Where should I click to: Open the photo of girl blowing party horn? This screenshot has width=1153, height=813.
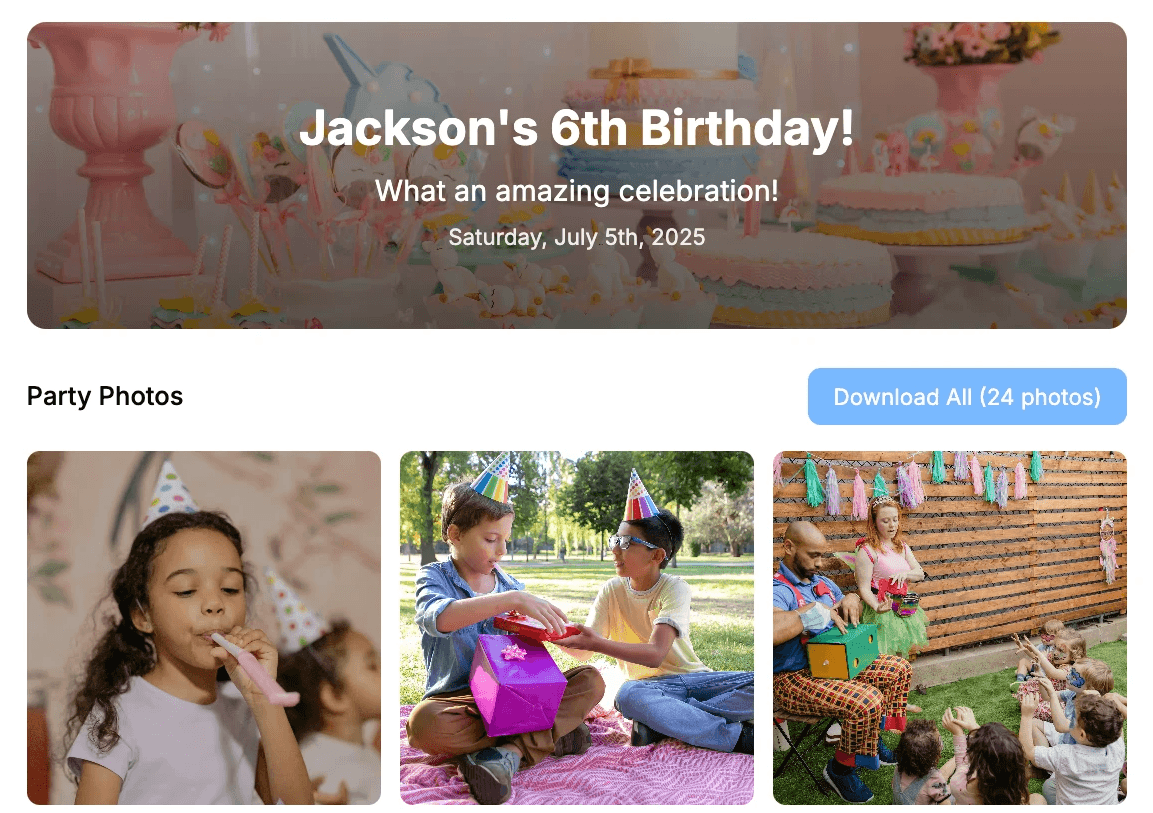coord(204,628)
